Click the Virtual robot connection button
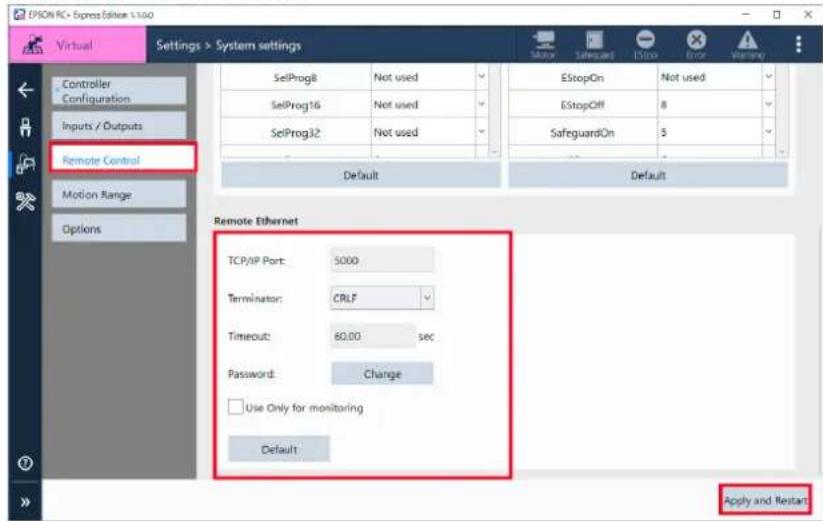This screenshot has height=521, width=823. click(x=77, y=45)
